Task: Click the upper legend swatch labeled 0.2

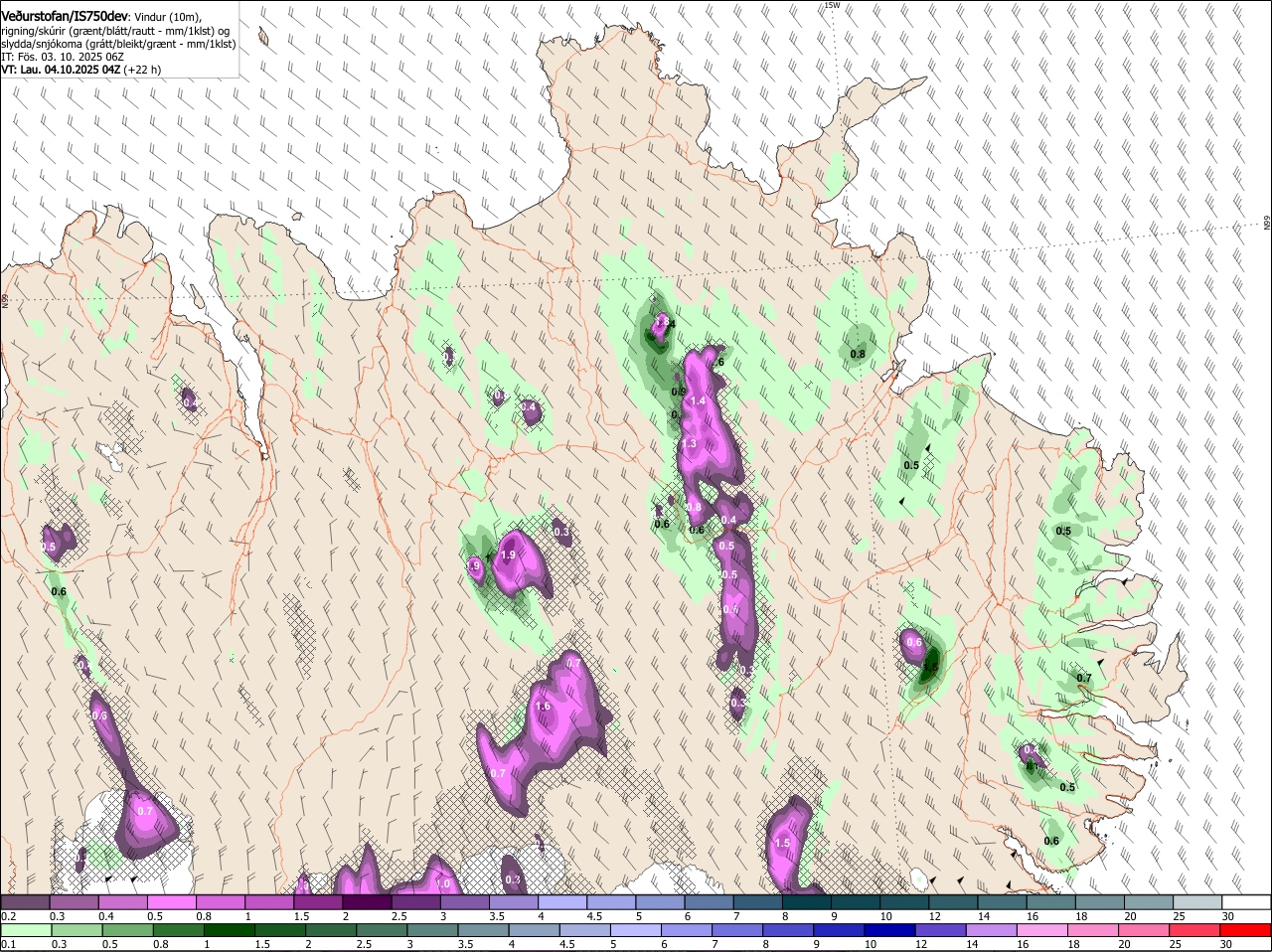Action: point(25,902)
